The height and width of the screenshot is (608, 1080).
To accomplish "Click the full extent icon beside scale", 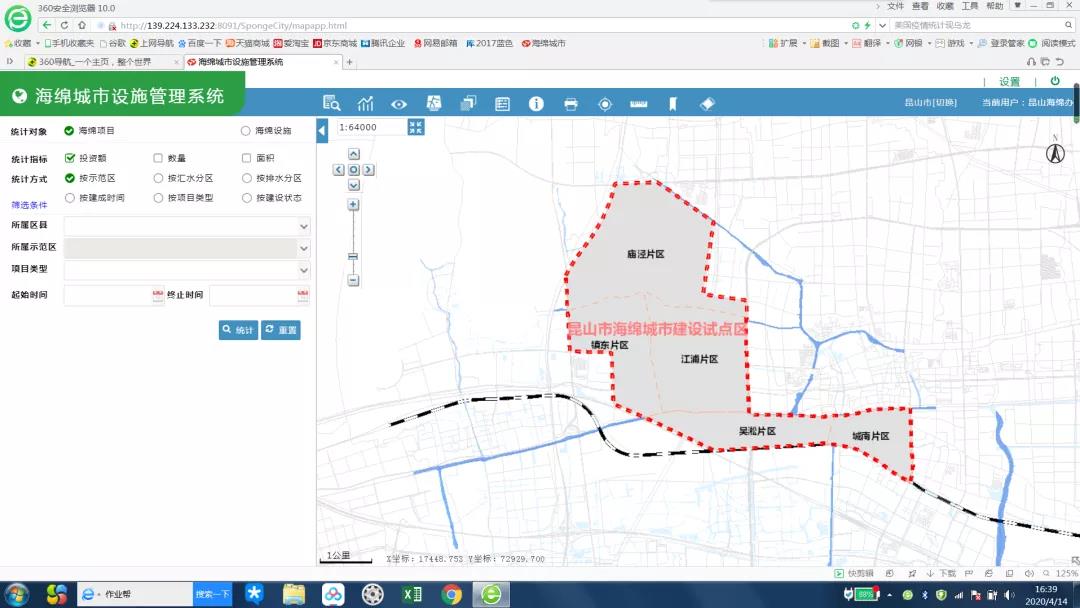I will (x=417, y=127).
